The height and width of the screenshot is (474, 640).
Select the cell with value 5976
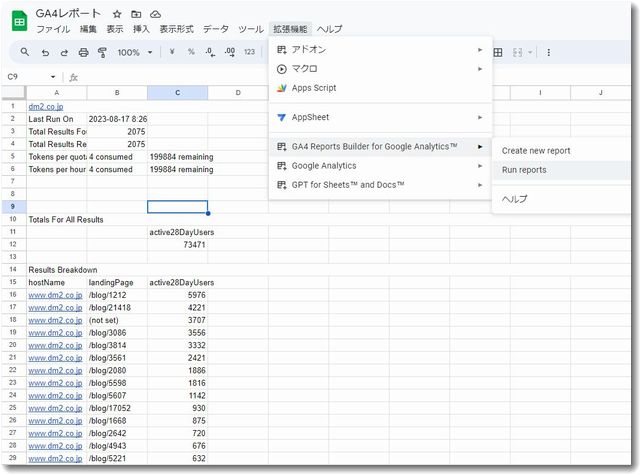point(178,295)
